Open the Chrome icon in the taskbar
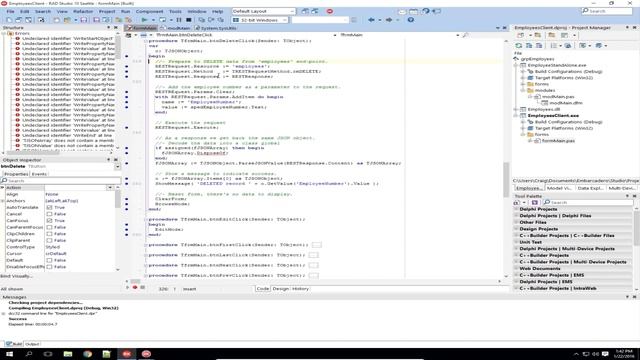The image size is (640, 360). [x=87, y=354]
